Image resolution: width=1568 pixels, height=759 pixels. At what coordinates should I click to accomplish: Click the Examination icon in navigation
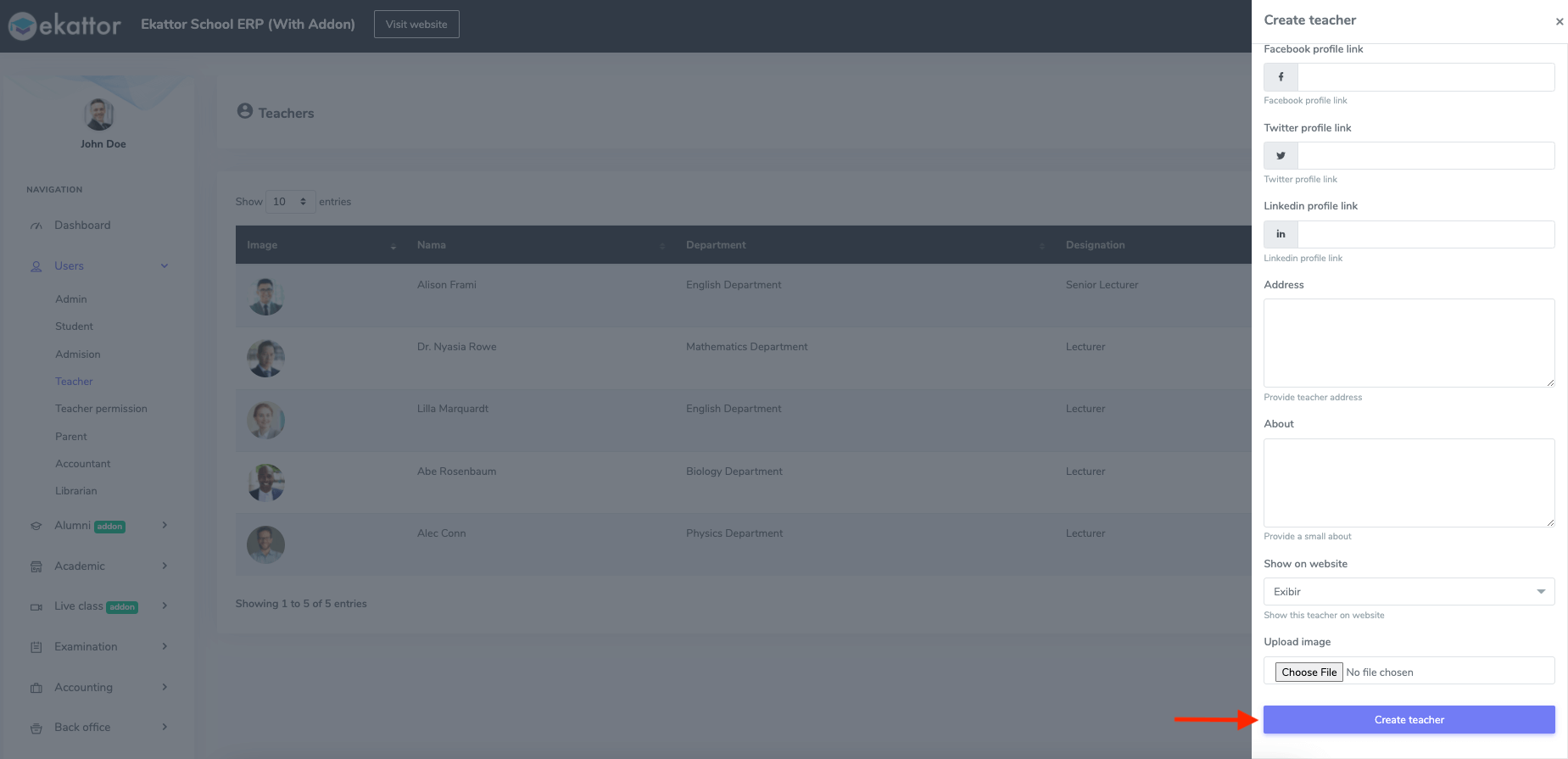coord(36,647)
